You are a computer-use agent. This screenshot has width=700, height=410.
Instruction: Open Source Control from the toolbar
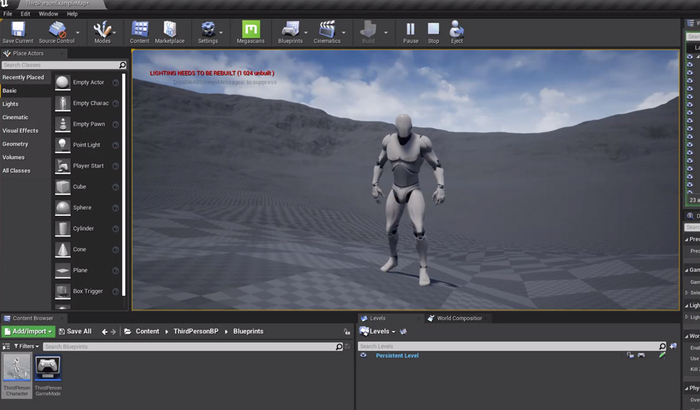[57, 31]
